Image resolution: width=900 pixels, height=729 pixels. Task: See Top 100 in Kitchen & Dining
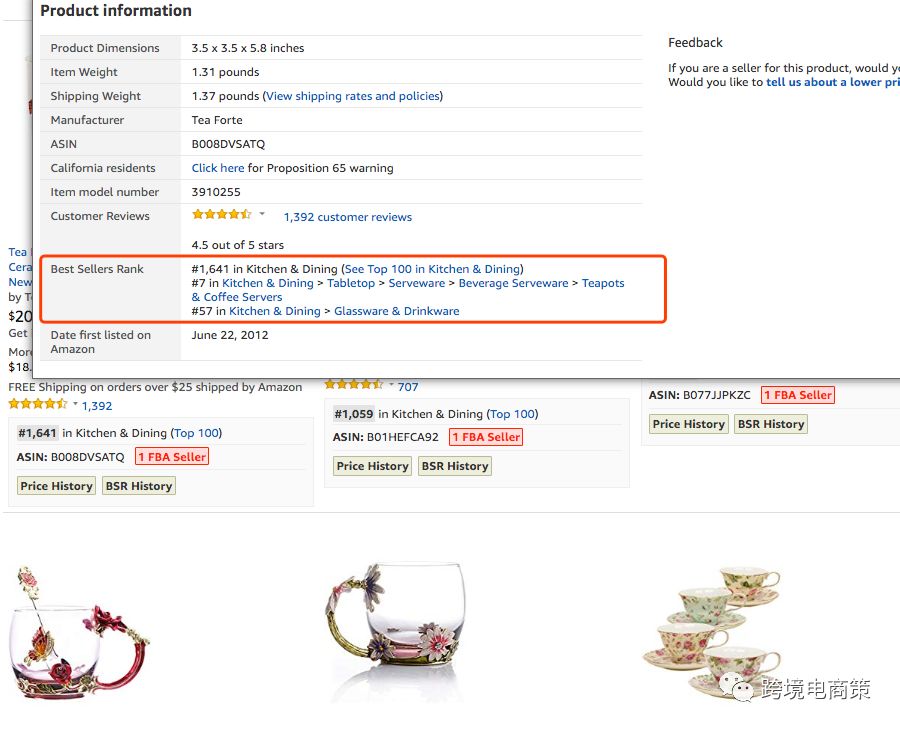pyautogui.click(x=432, y=269)
